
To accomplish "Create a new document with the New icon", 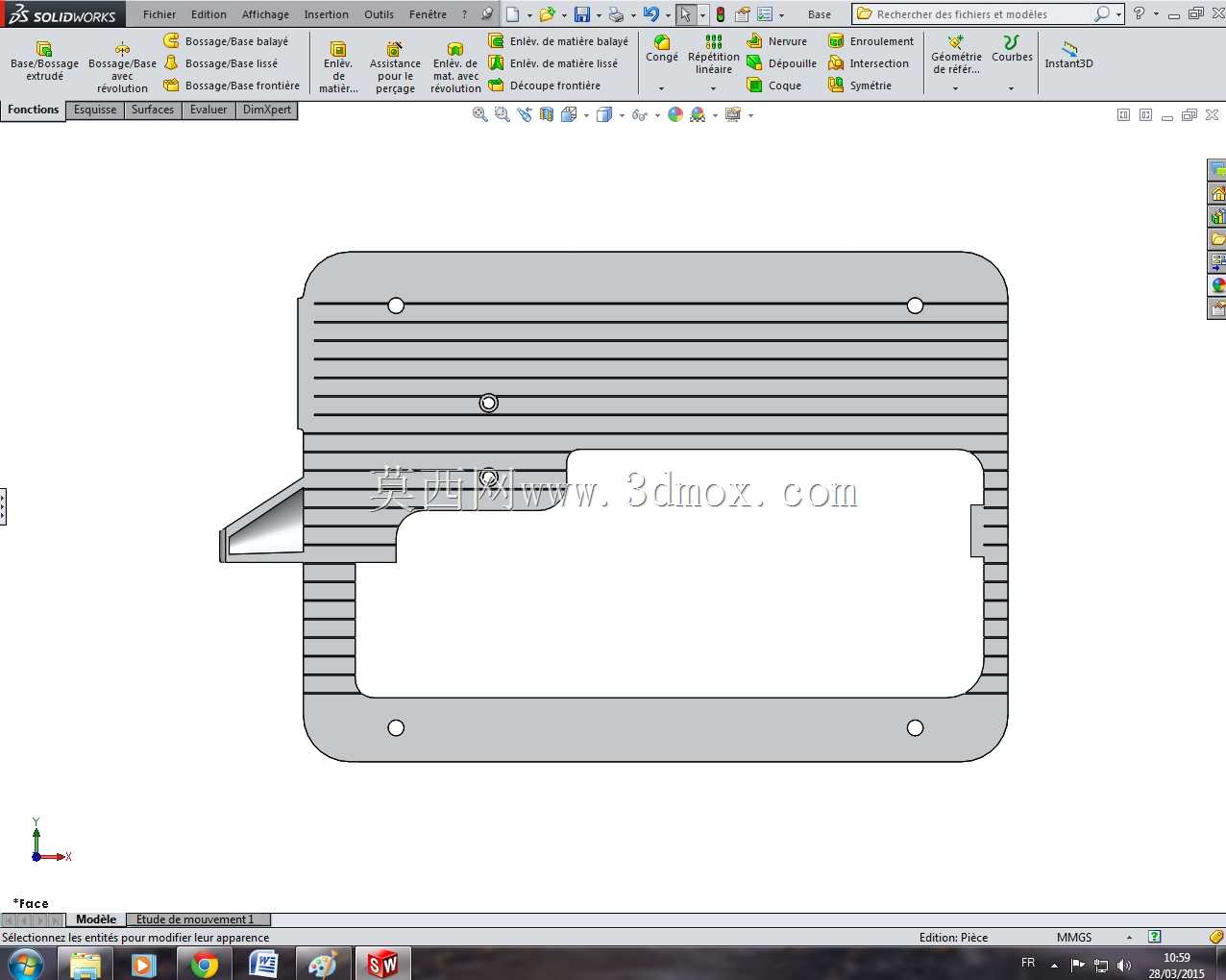I will coord(513,14).
